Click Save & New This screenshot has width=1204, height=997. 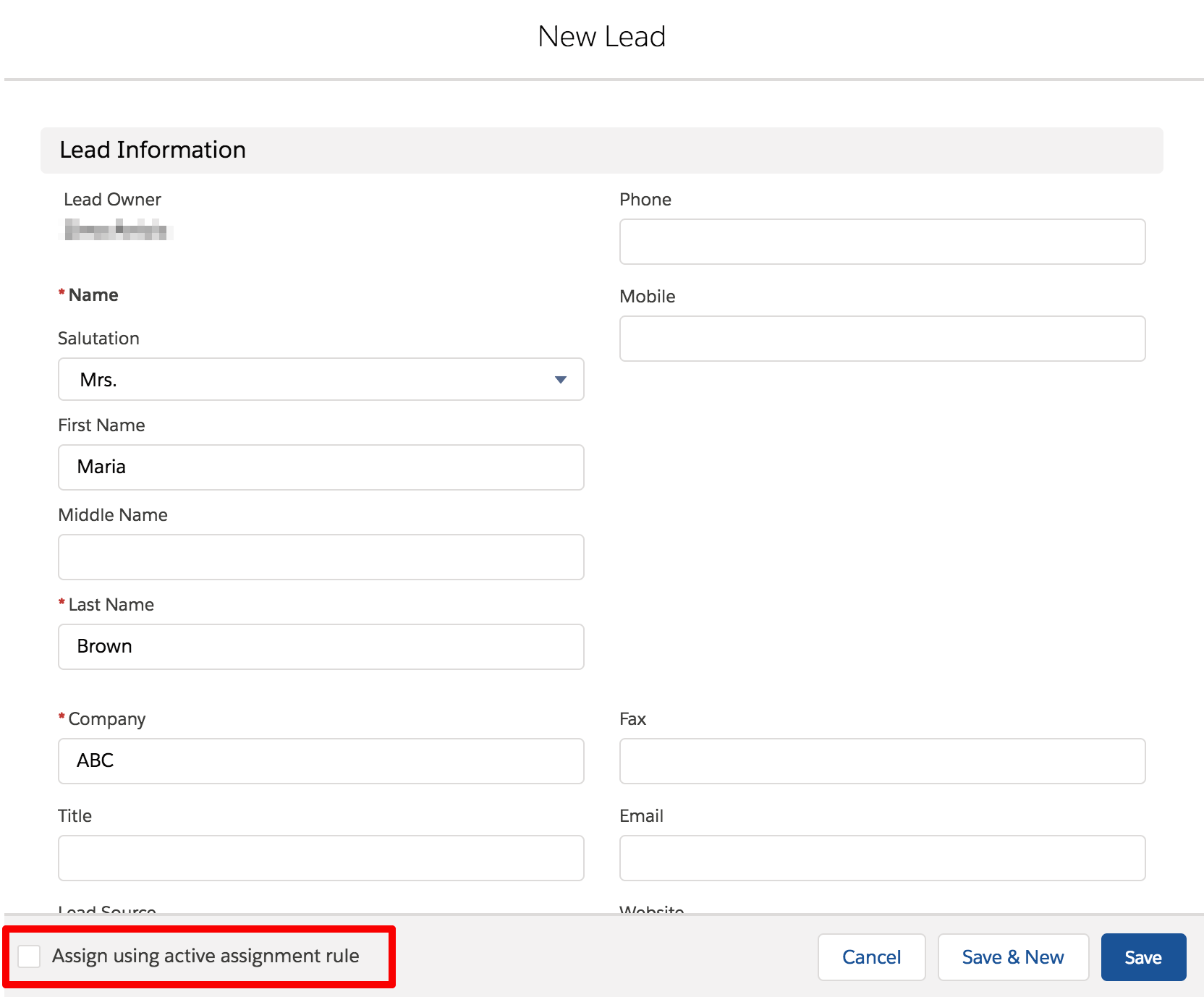[1012, 956]
